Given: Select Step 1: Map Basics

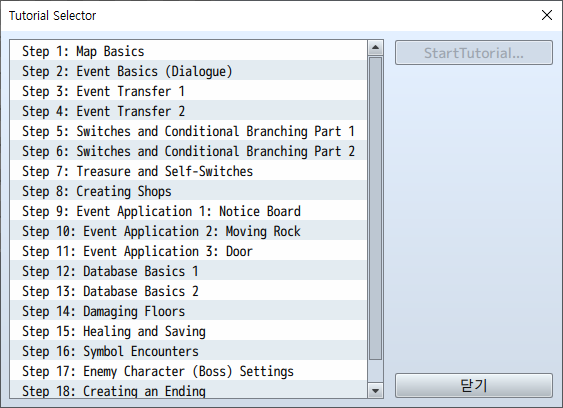Looking at the screenshot, I should [x=189, y=51].
